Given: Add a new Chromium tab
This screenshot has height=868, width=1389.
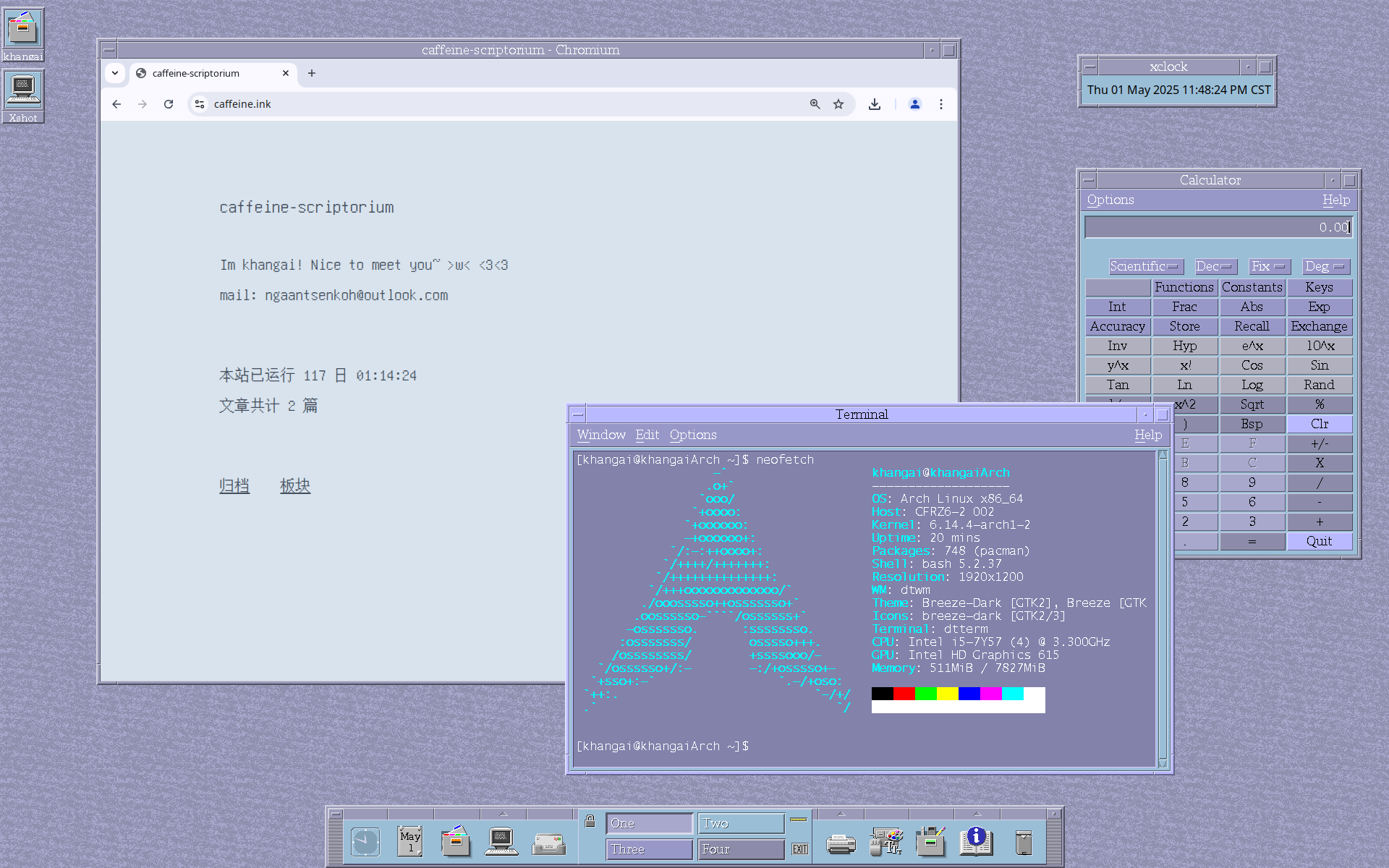Looking at the screenshot, I should coord(312,73).
